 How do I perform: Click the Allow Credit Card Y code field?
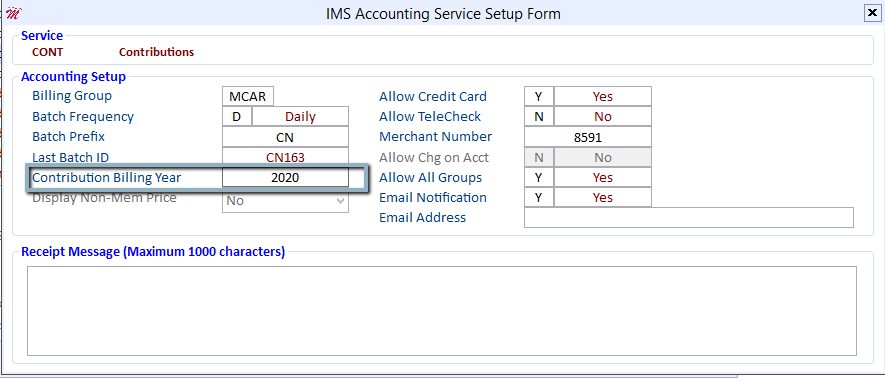point(539,96)
